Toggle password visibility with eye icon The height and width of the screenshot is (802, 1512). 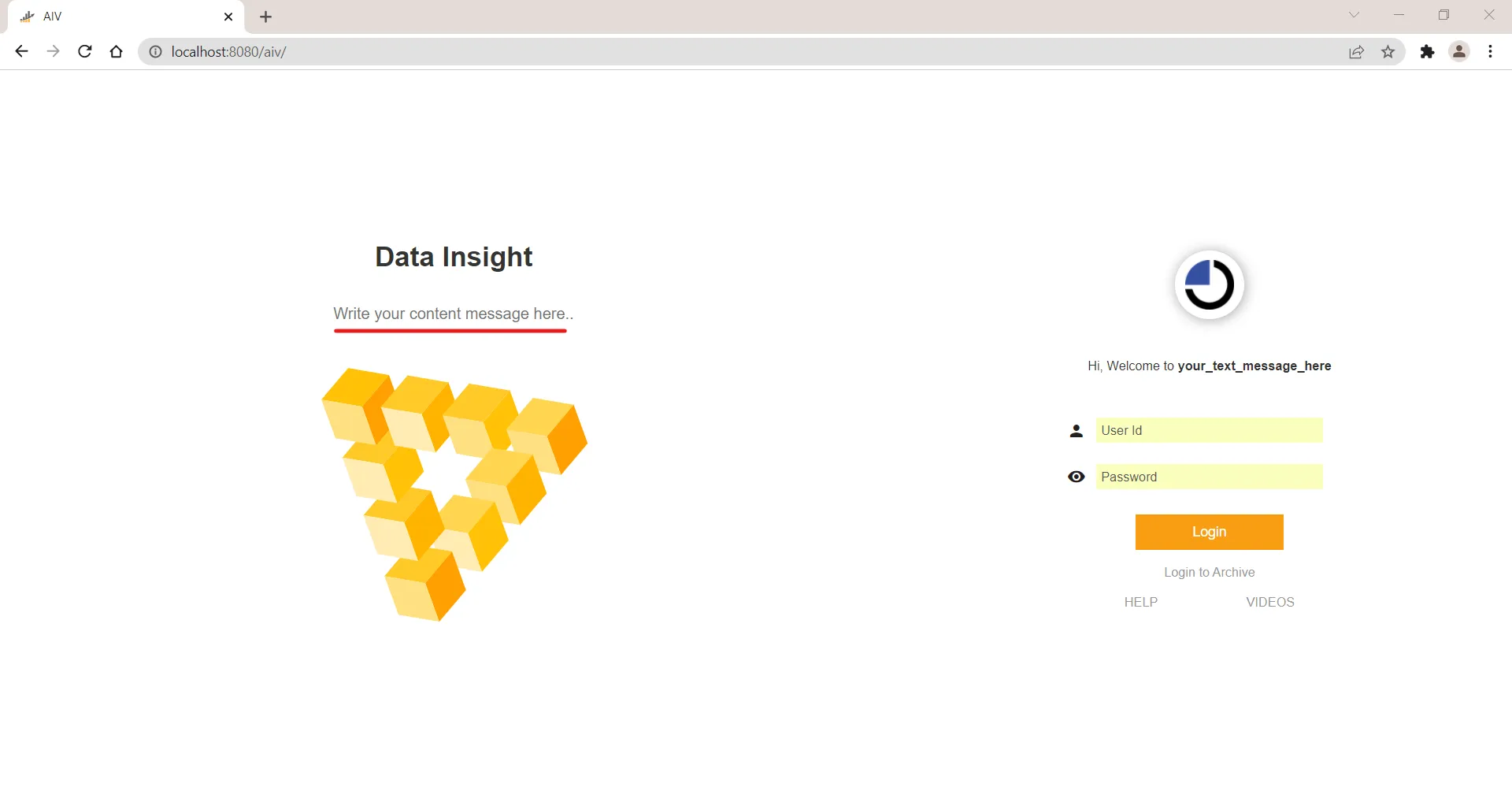1077,477
